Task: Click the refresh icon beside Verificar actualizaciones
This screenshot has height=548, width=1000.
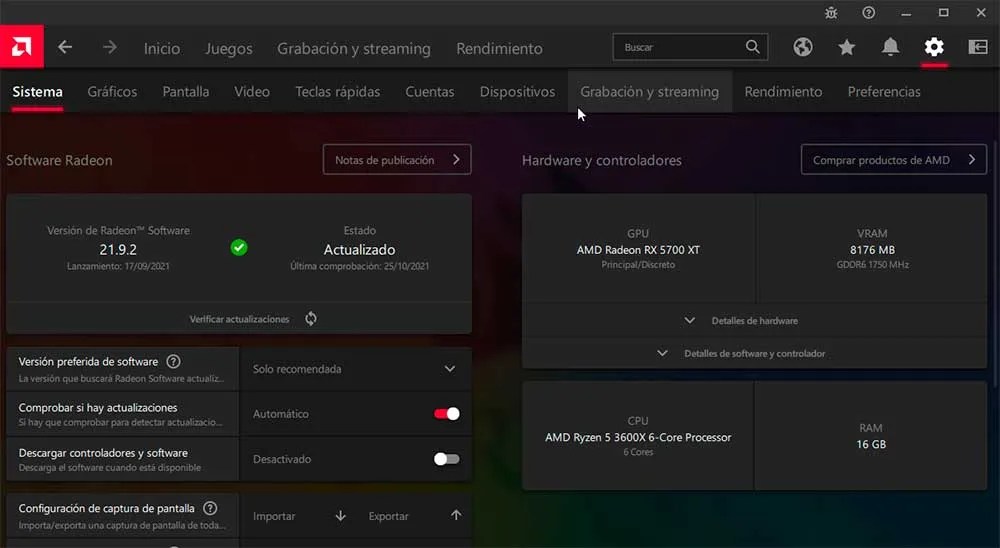Action: coord(311,318)
